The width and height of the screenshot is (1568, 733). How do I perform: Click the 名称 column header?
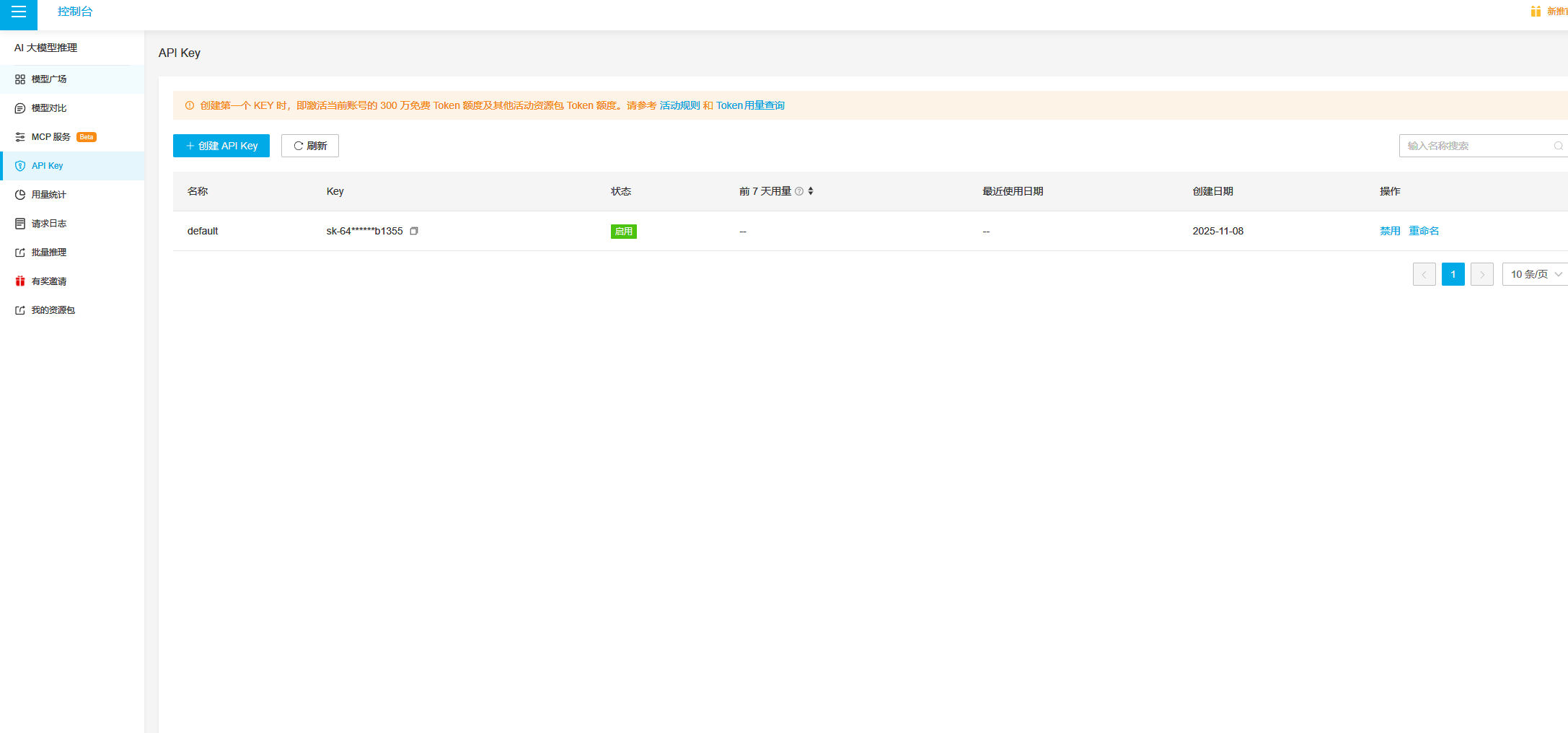point(198,191)
